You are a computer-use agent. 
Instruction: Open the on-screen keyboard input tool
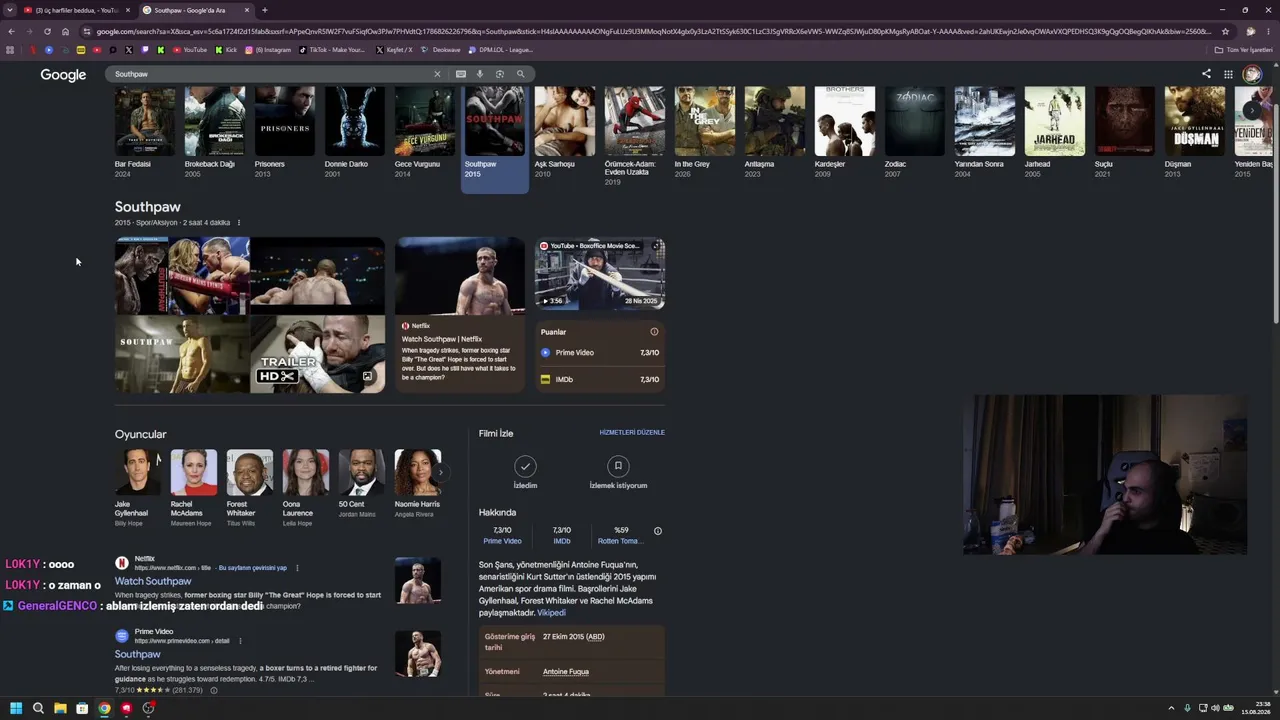click(x=461, y=74)
